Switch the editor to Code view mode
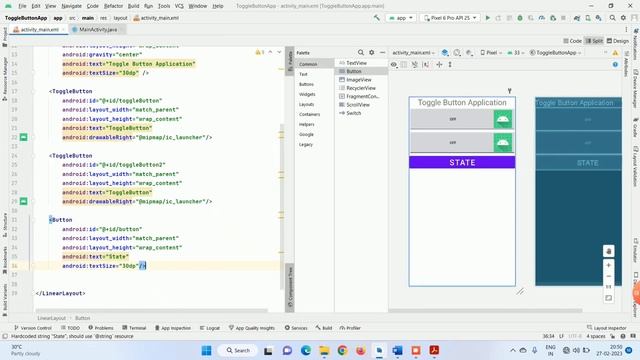 (572, 41)
